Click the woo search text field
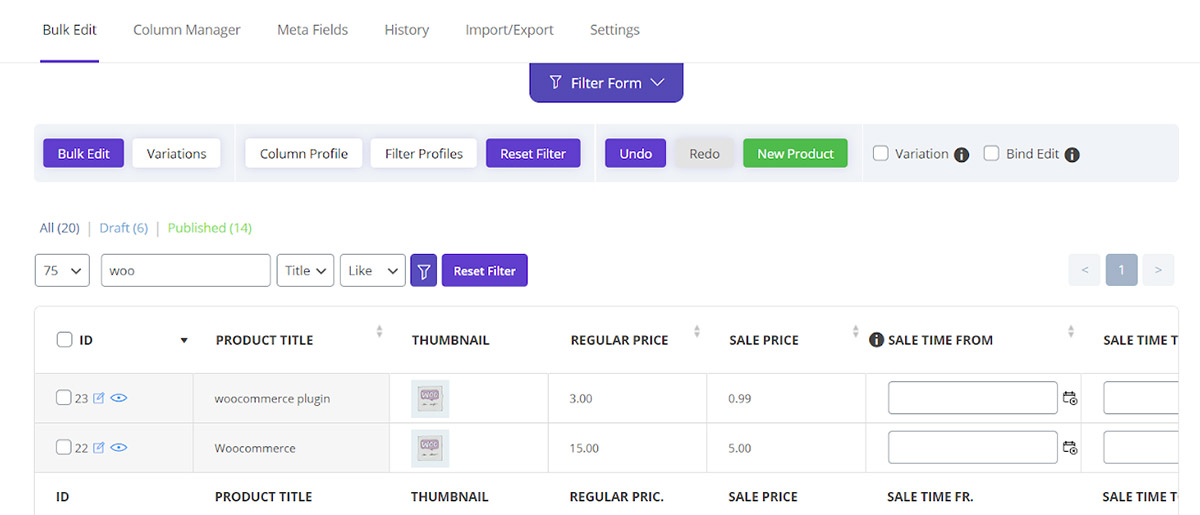 (x=186, y=270)
